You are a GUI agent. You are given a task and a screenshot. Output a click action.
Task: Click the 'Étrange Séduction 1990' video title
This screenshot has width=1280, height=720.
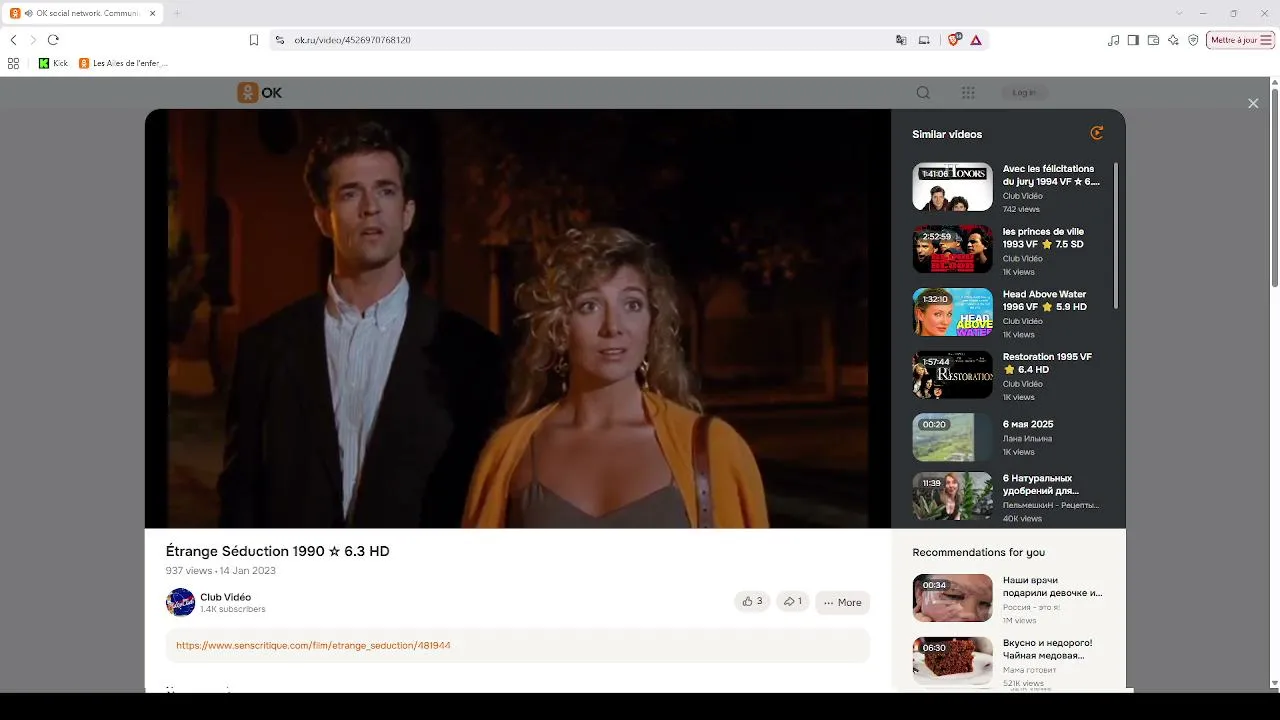278,551
